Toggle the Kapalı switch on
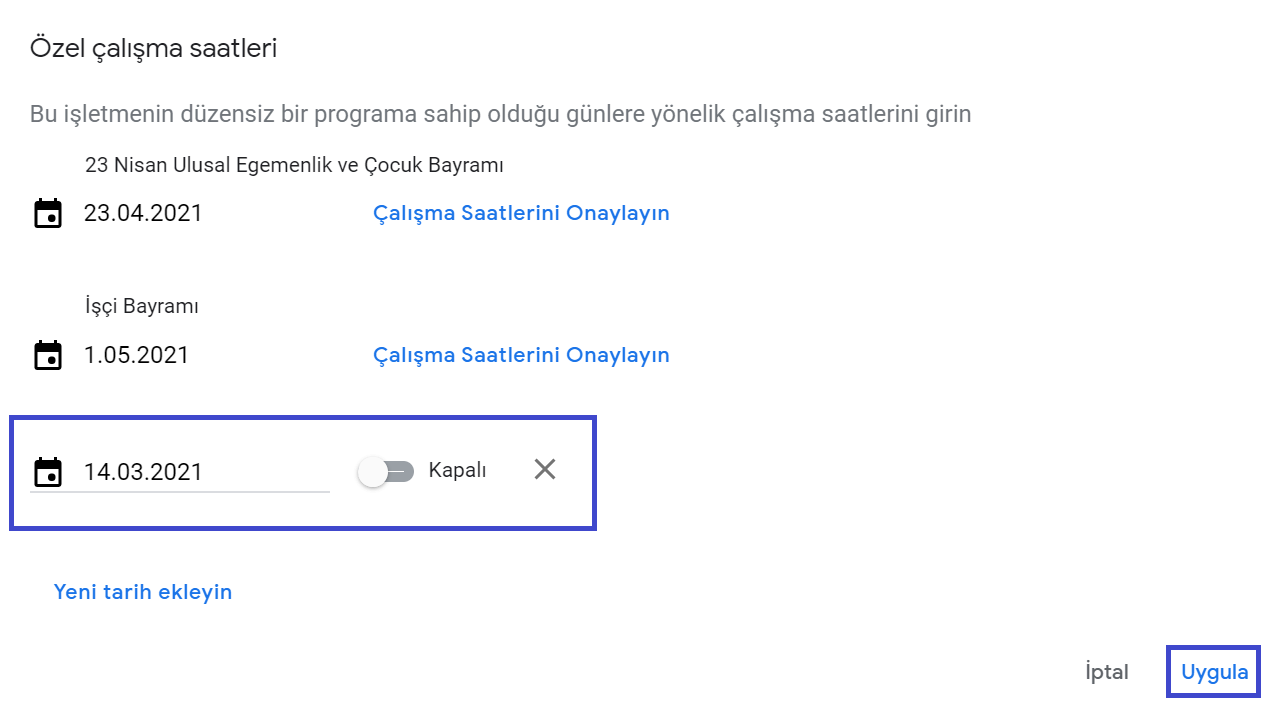The image size is (1271, 708). point(386,472)
